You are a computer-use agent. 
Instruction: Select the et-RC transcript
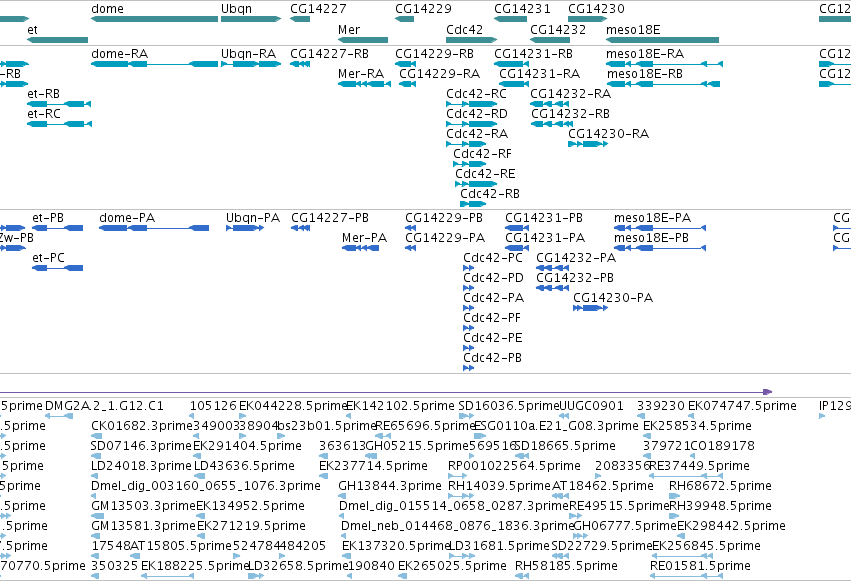(x=59, y=124)
